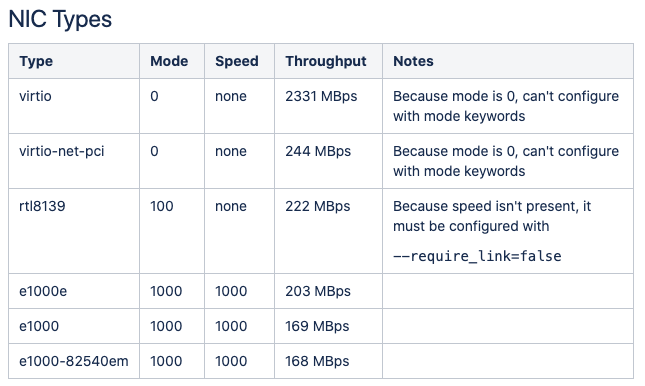Image resolution: width=645 pixels, height=386 pixels.
Task: Select the 244 MBps throughput cell
Action: pos(318,151)
